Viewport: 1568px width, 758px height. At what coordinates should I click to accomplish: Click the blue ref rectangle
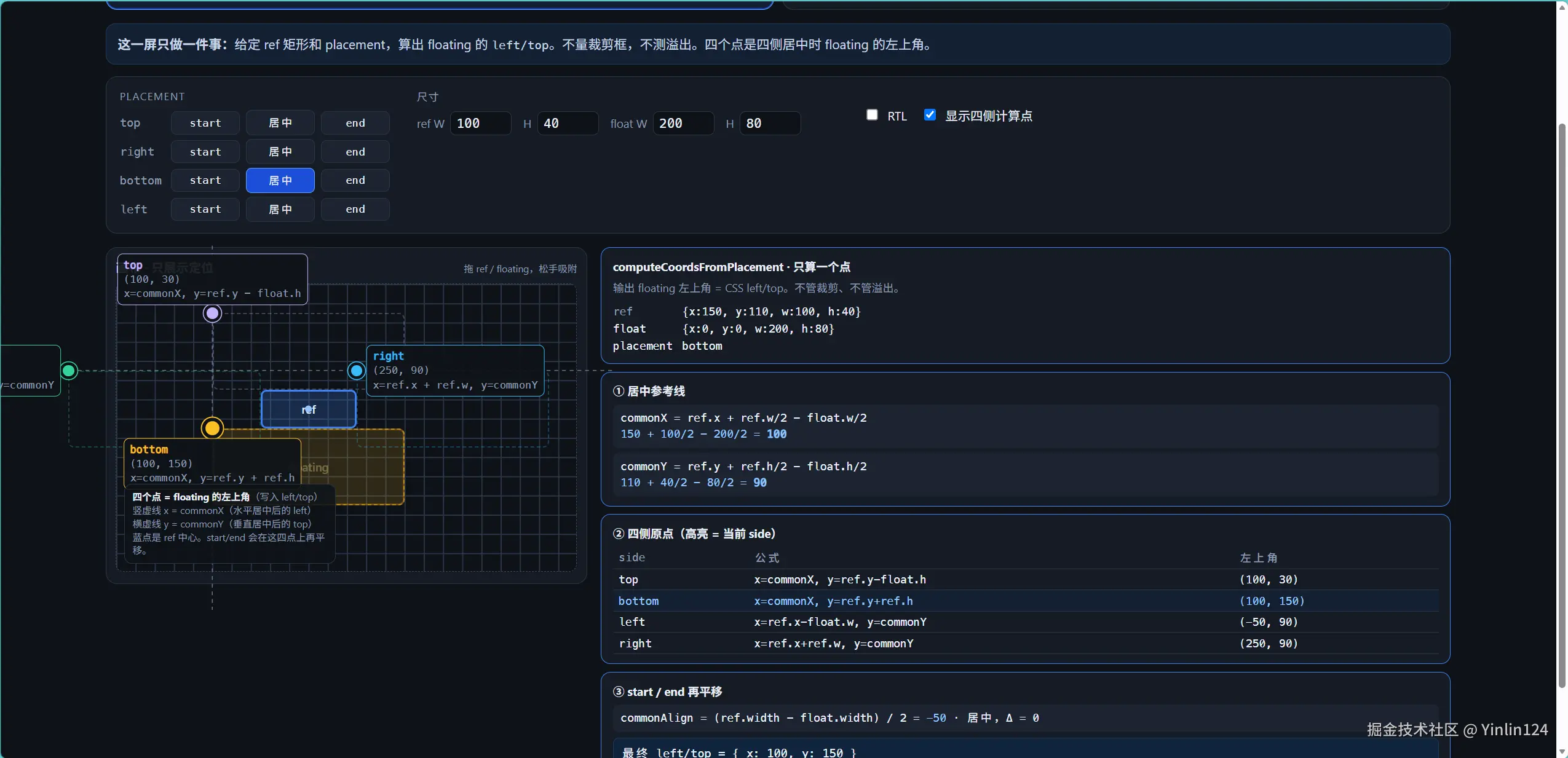point(309,409)
